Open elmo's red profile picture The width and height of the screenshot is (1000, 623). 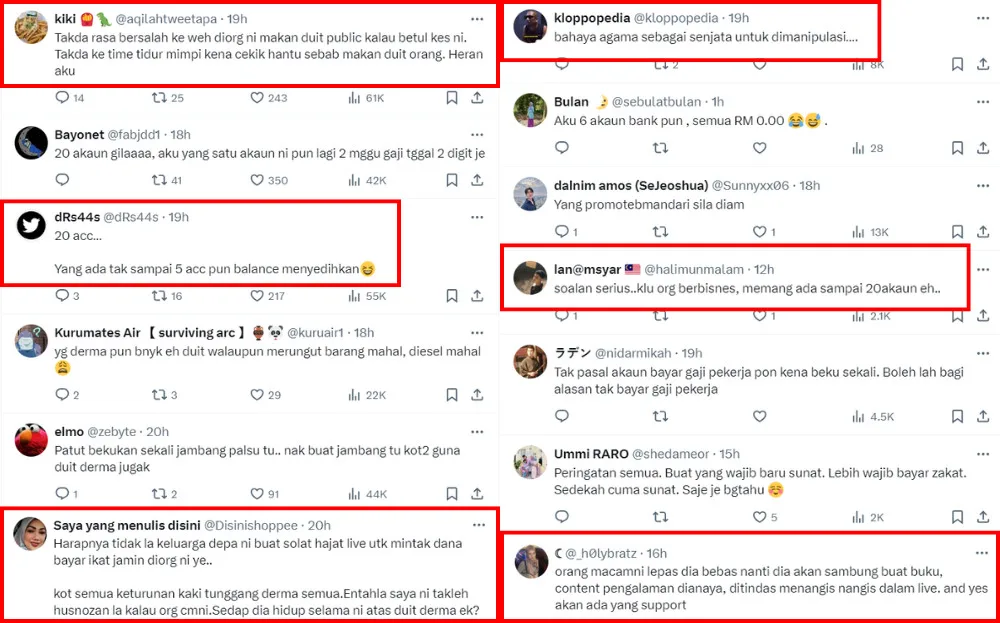point(31,440)
